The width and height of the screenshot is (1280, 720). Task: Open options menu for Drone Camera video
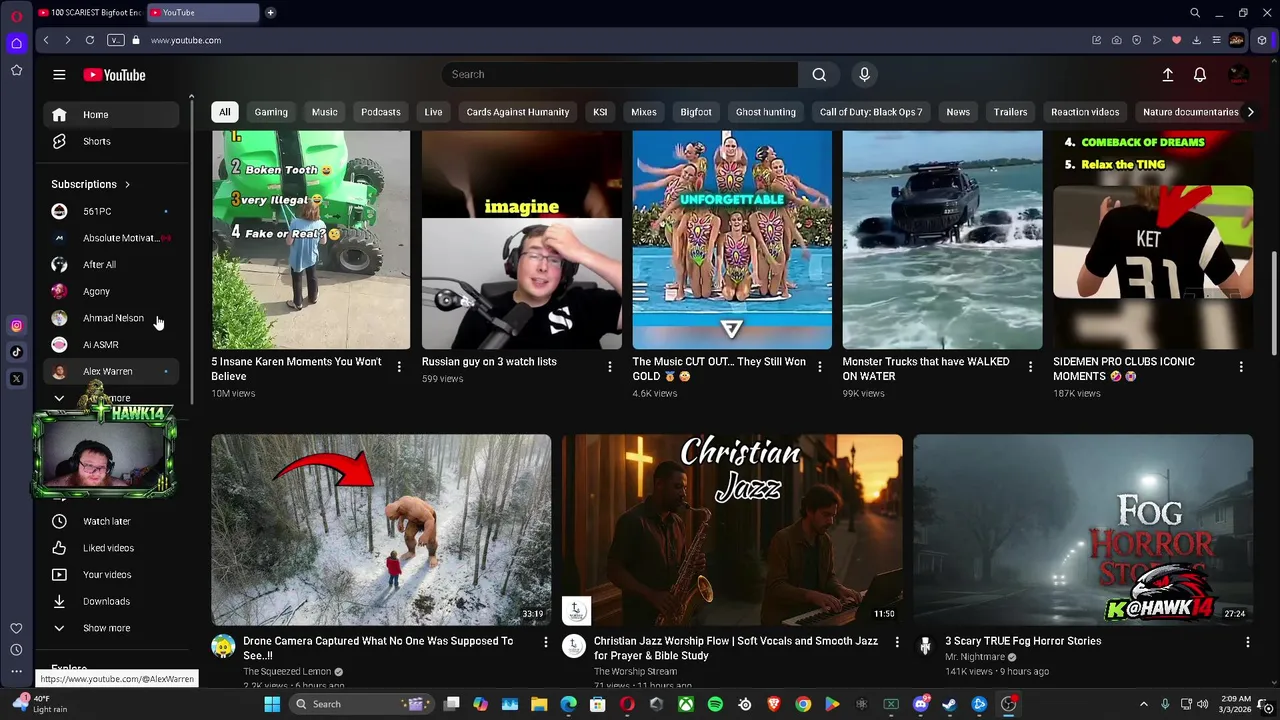click(546, 641)
